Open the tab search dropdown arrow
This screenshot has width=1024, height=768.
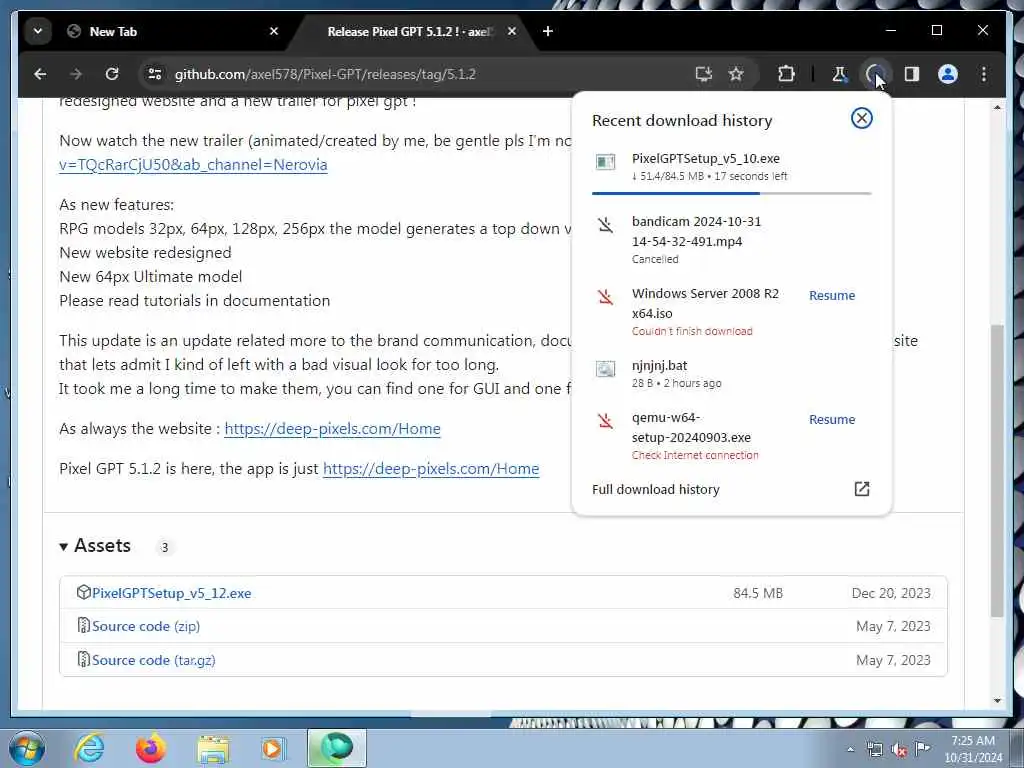click(x=38, y=31)
